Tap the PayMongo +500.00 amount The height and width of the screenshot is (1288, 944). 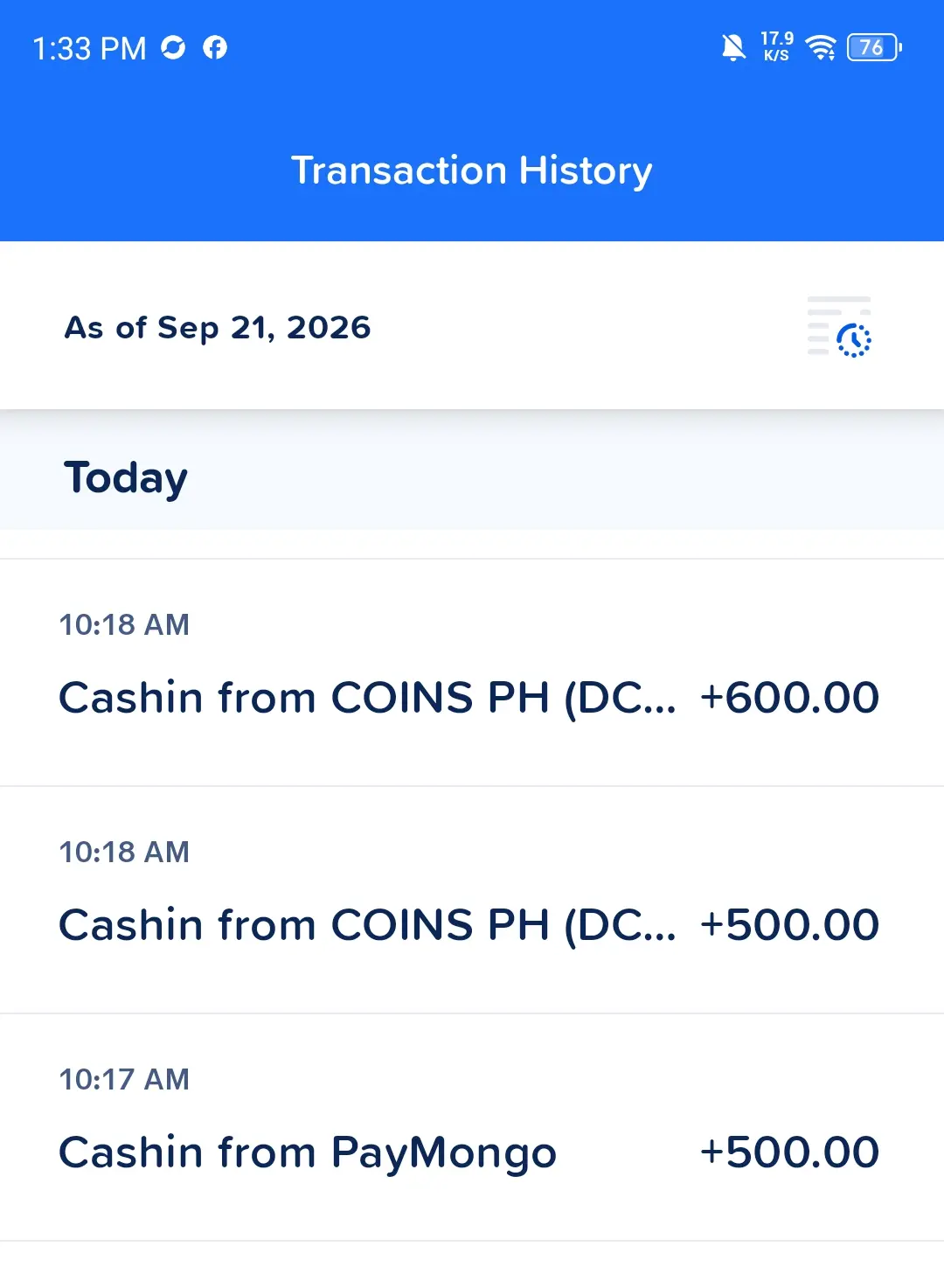[789, 1152]
